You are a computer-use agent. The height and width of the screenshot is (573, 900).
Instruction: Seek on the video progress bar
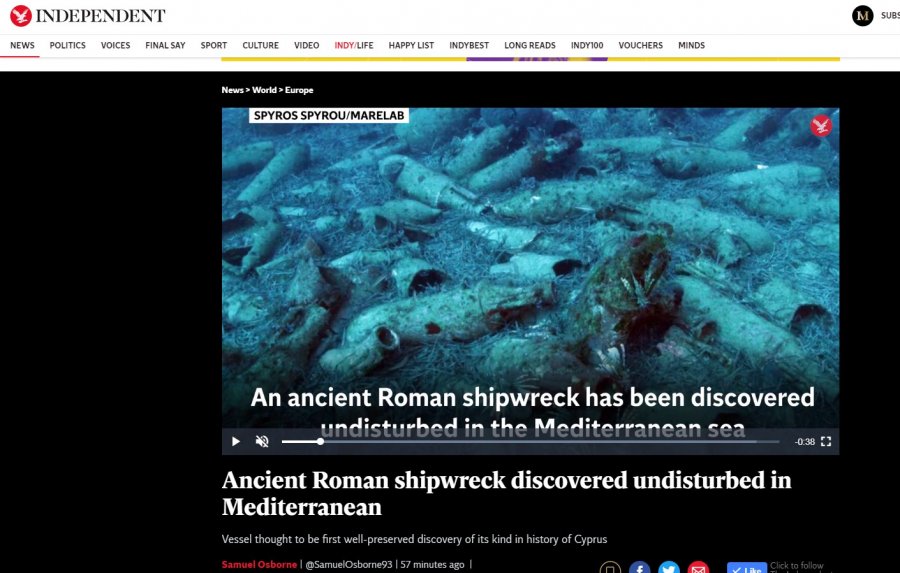click(530, 442)
